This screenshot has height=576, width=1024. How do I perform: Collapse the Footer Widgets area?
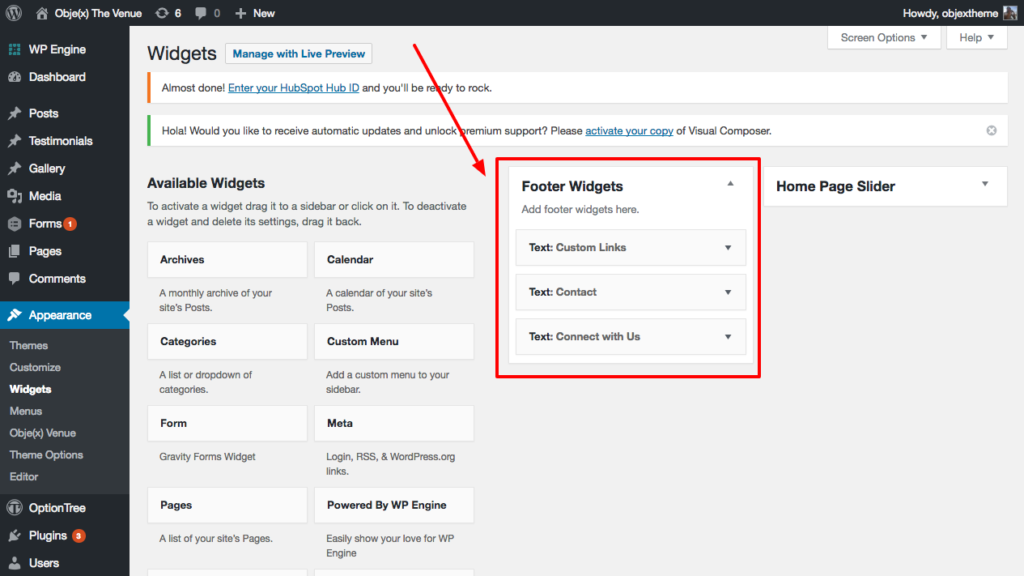[x=730, y=184]
